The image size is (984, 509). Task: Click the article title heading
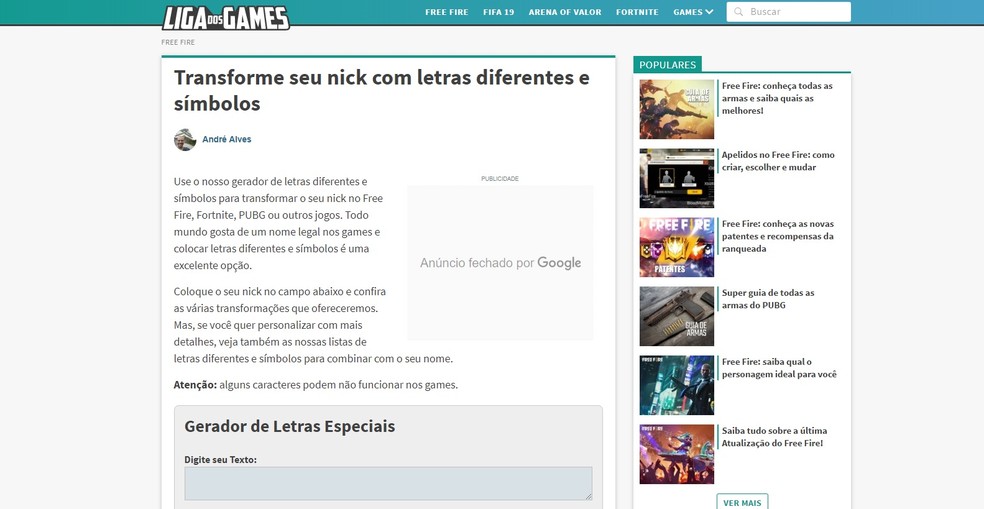(x=382, y=90)
